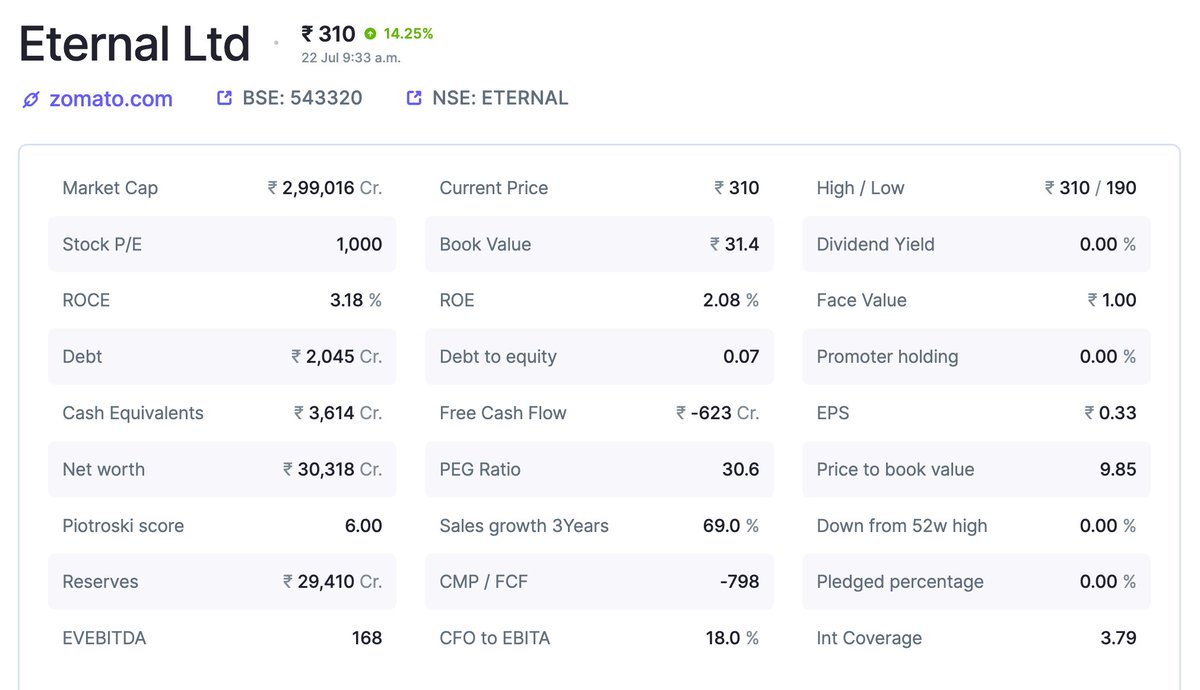The width and height of the screenshot is (1200, 690).
Task: Select the Debt value ₹ 2,045 Cr.
Action: click(337, 357)
